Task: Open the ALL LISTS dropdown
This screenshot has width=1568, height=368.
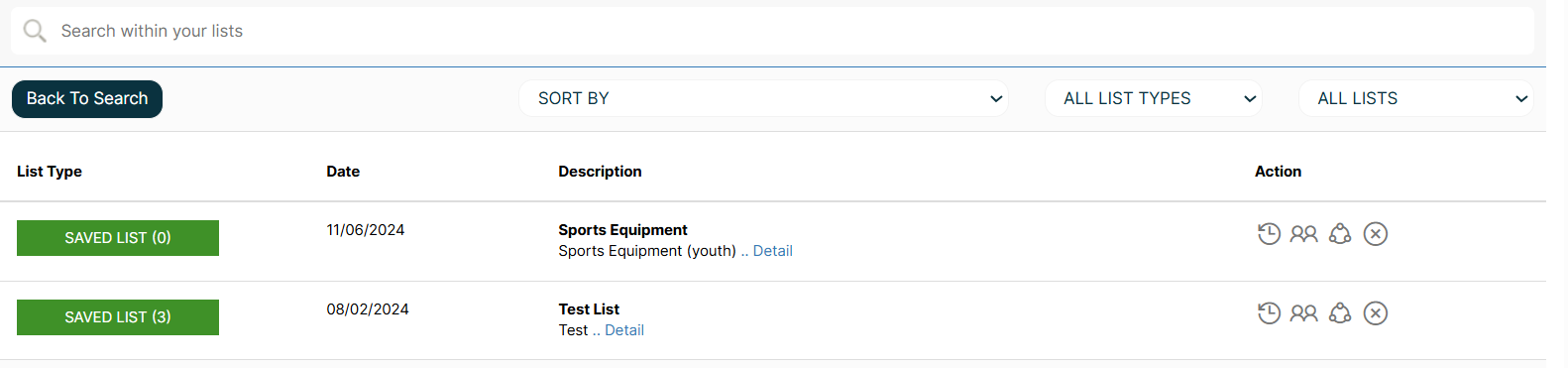Action: click(x=1416, y=98)
